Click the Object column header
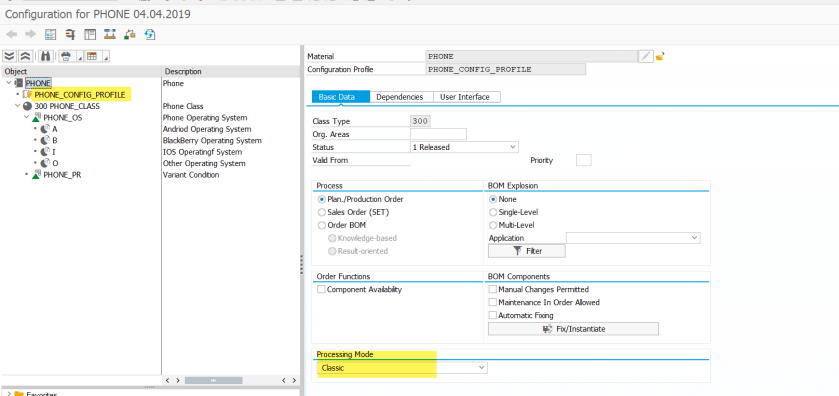Viewport: 839px width, 396px height. click(81, 71)
